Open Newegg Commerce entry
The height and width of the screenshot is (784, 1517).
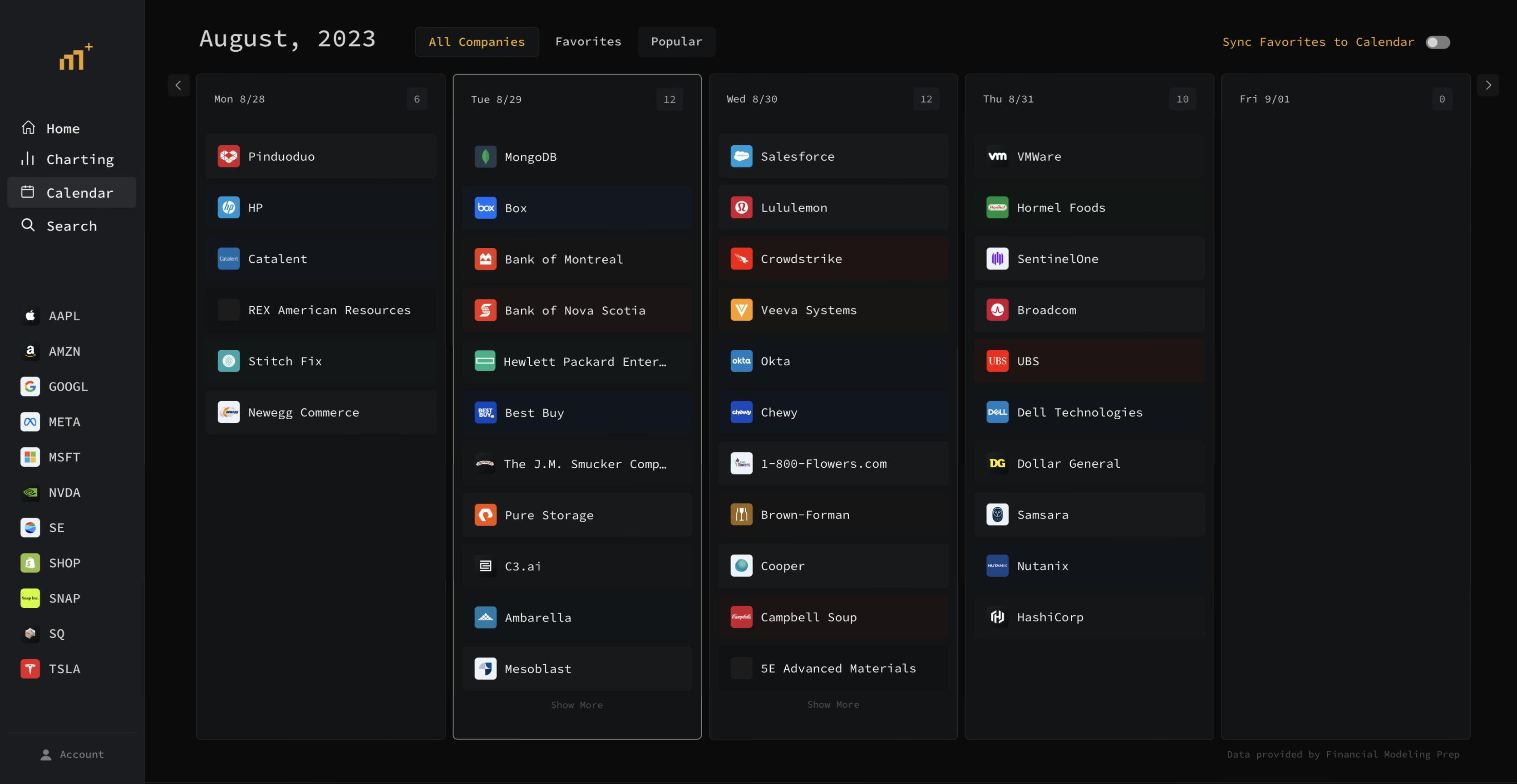coord(321,412)
